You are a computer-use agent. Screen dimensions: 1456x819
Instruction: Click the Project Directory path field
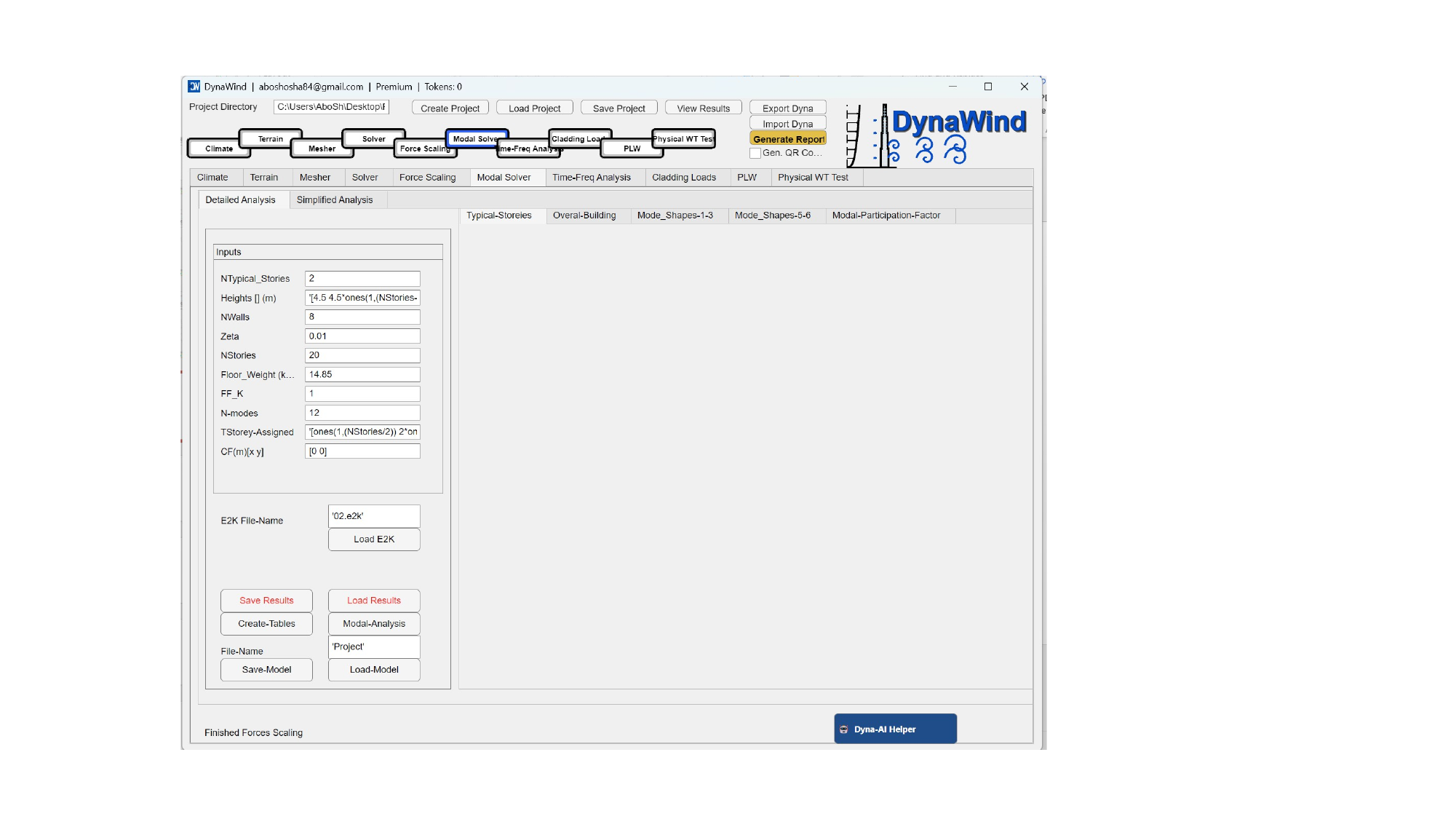tap(332, 107)
